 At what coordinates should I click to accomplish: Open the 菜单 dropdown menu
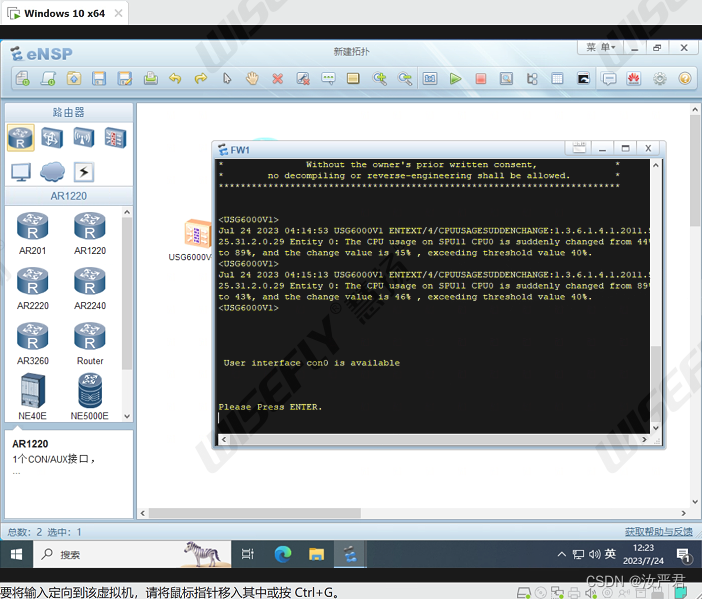(601, 47)
